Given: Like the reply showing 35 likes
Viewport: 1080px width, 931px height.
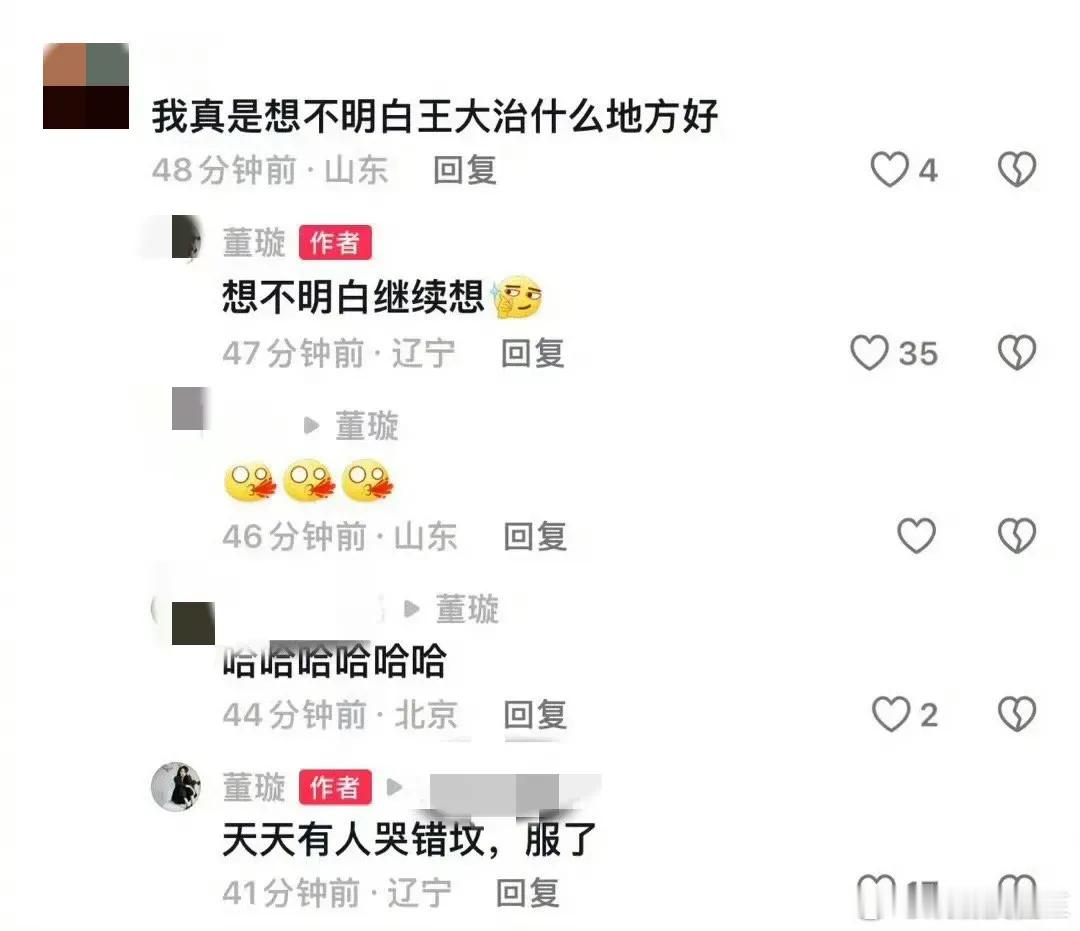Looking at the screenshot, I should 869,353.
